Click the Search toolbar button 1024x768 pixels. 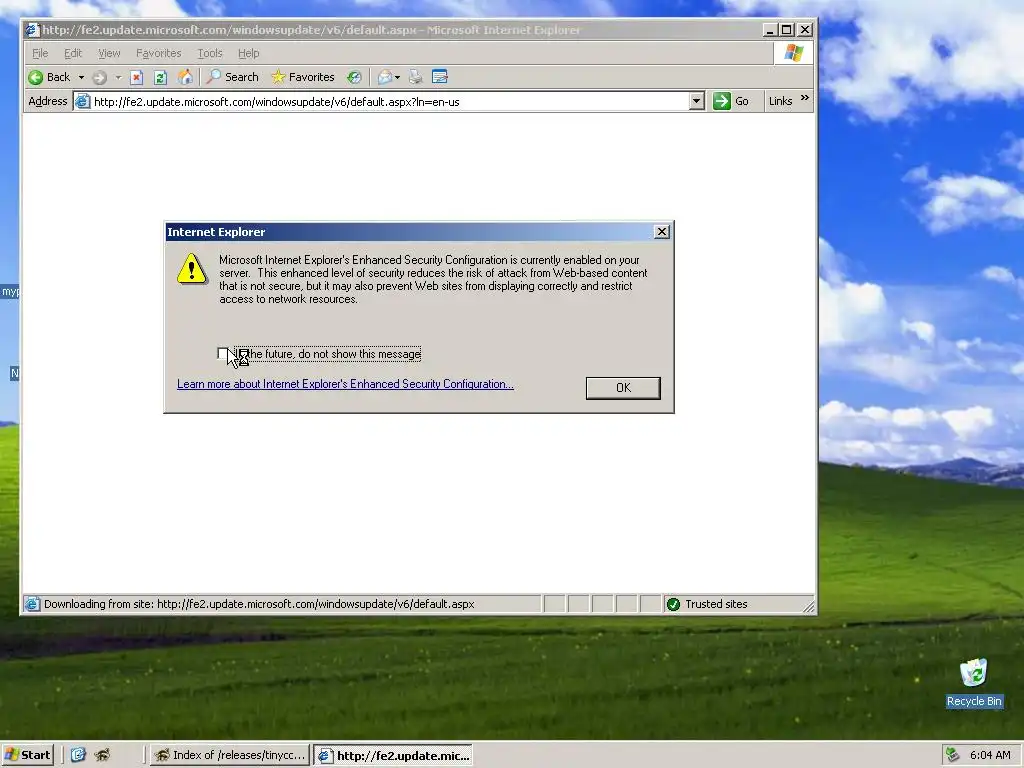pos(232,77)
